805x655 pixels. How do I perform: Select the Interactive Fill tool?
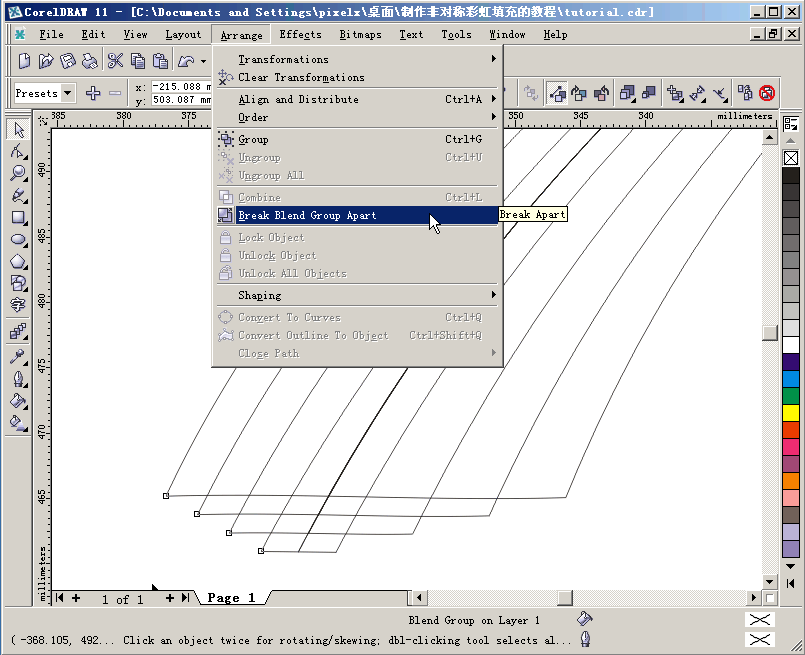[x=18, y=423]
